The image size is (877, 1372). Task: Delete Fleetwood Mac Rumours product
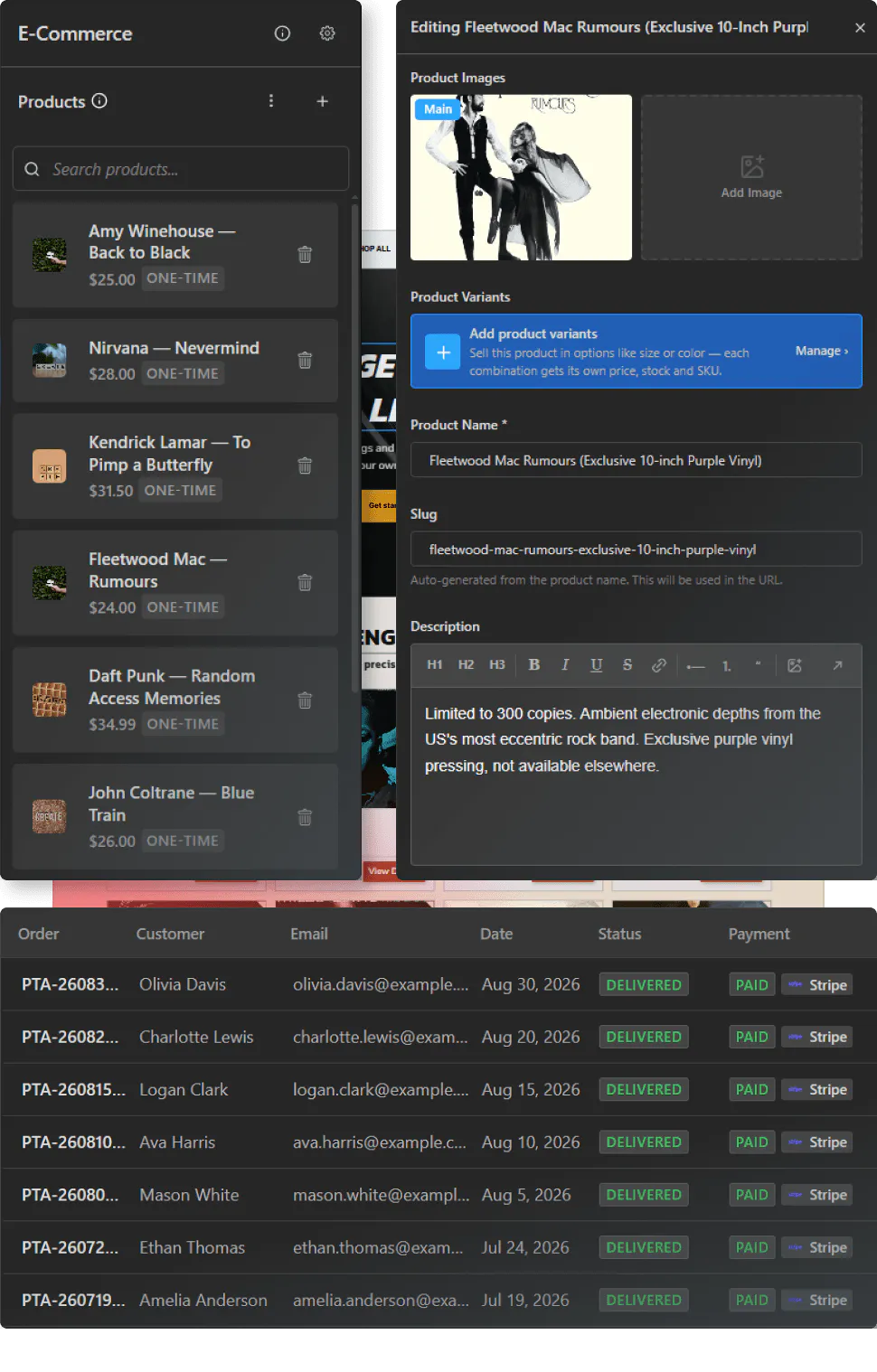305,582
